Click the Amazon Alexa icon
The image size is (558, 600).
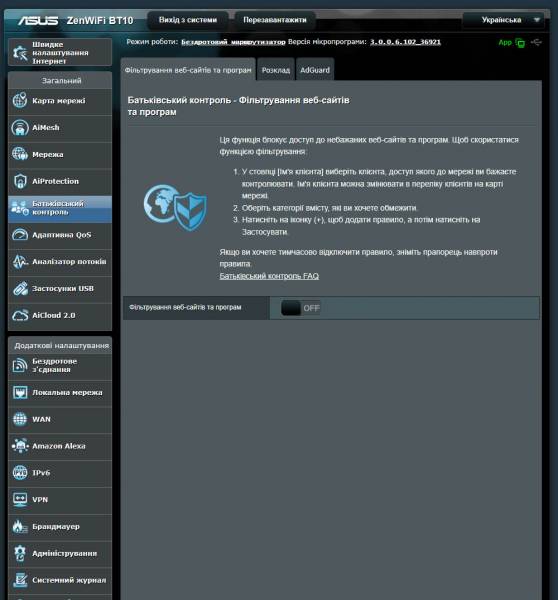20,446
